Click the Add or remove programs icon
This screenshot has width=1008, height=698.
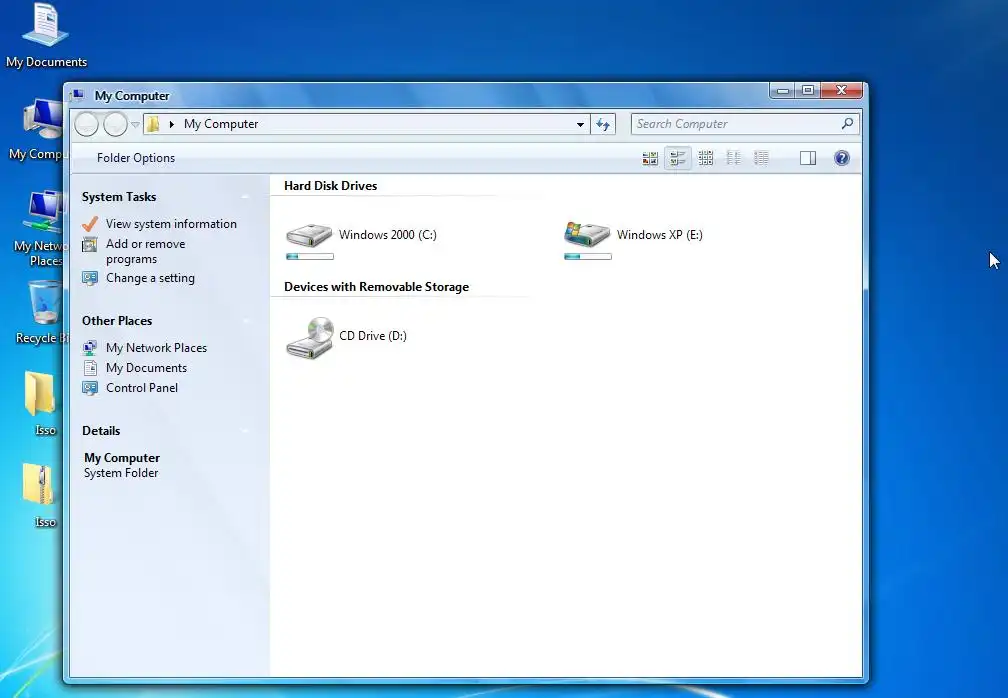(x=90, y=244)
